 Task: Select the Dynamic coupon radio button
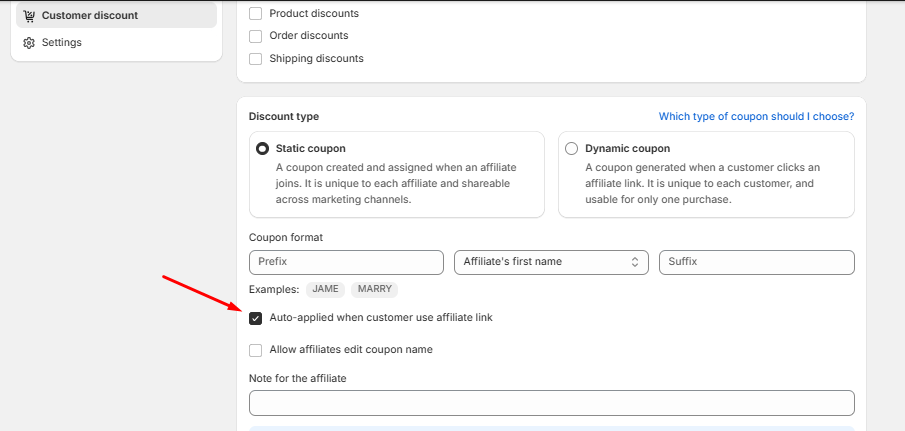571,149
